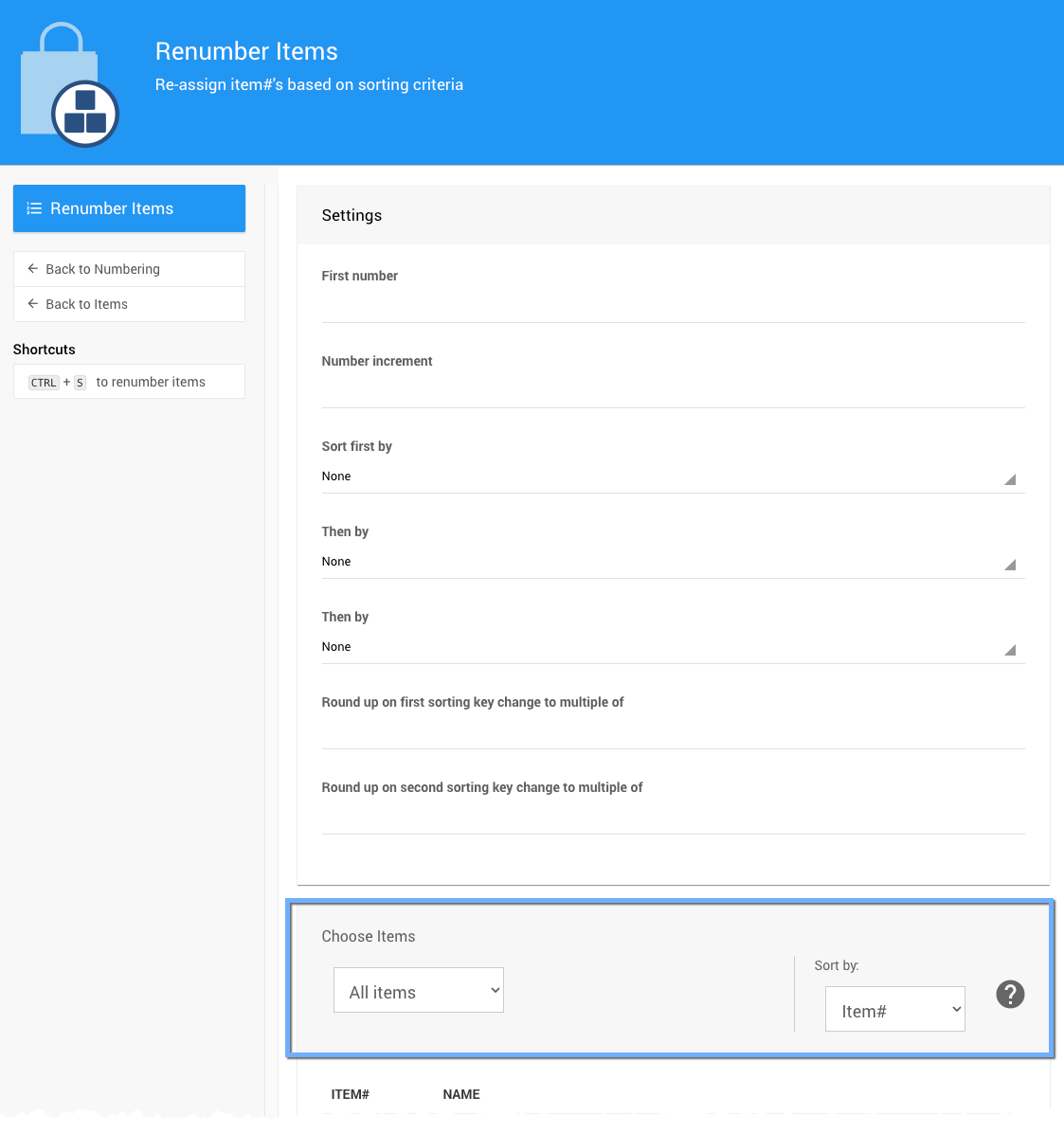Open the first Then by dropdown
This screenshot has height=1133, width=1064.
coord(672,562)
